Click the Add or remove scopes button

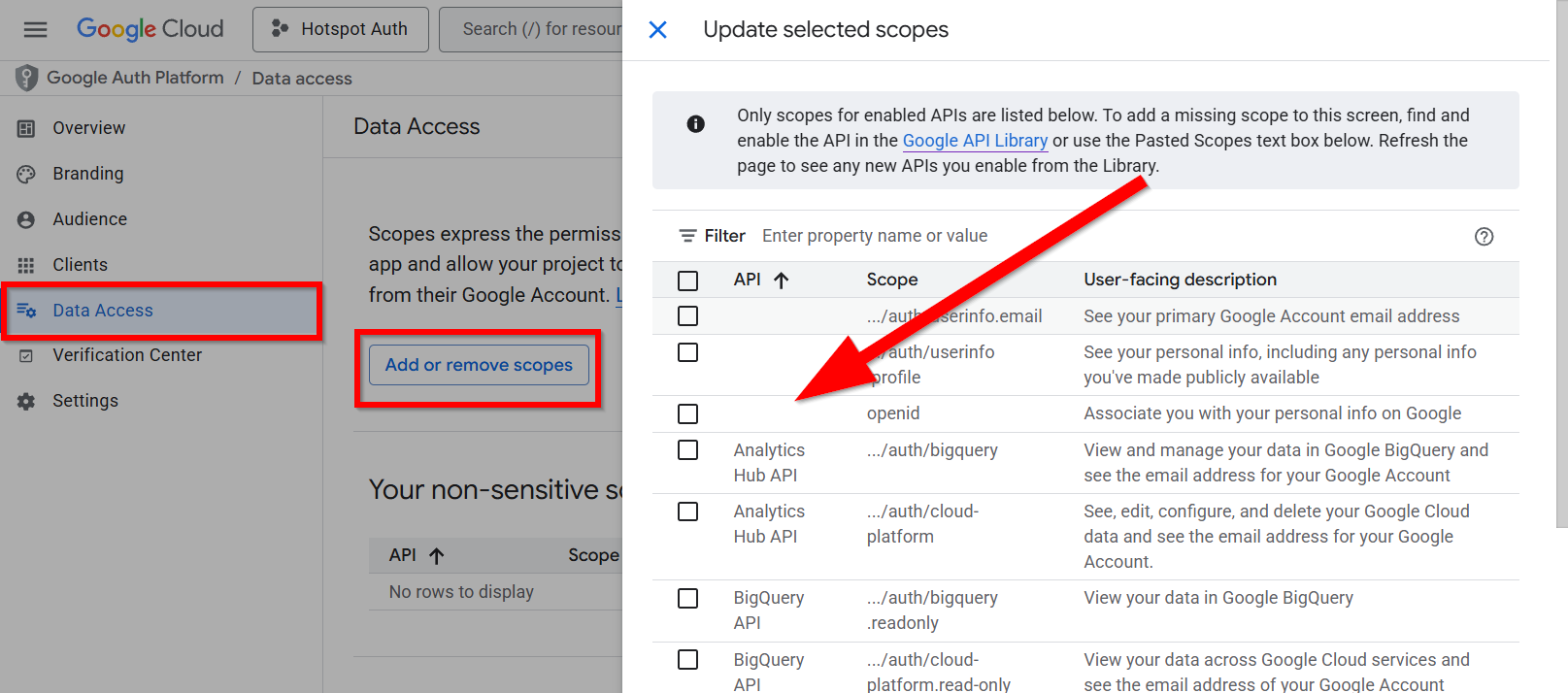point(479,365)
